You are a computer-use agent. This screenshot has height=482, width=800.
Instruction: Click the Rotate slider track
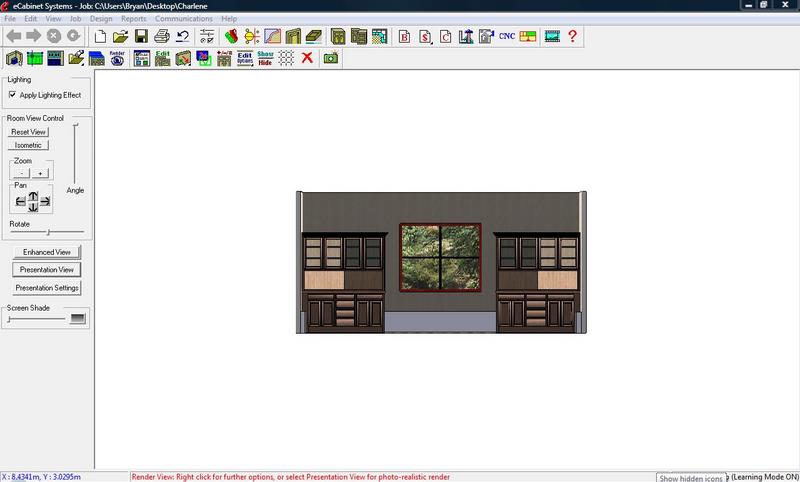click(47, 232)
